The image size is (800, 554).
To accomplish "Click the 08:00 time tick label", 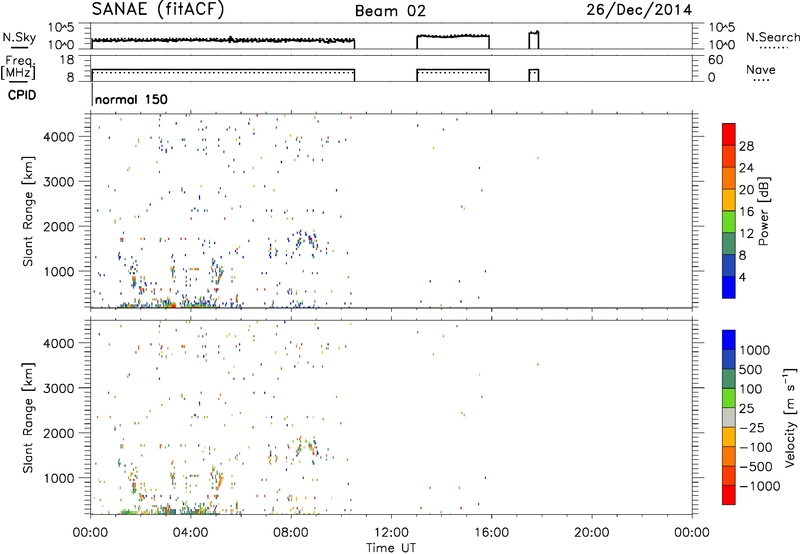I will click(x=291, y=533).
